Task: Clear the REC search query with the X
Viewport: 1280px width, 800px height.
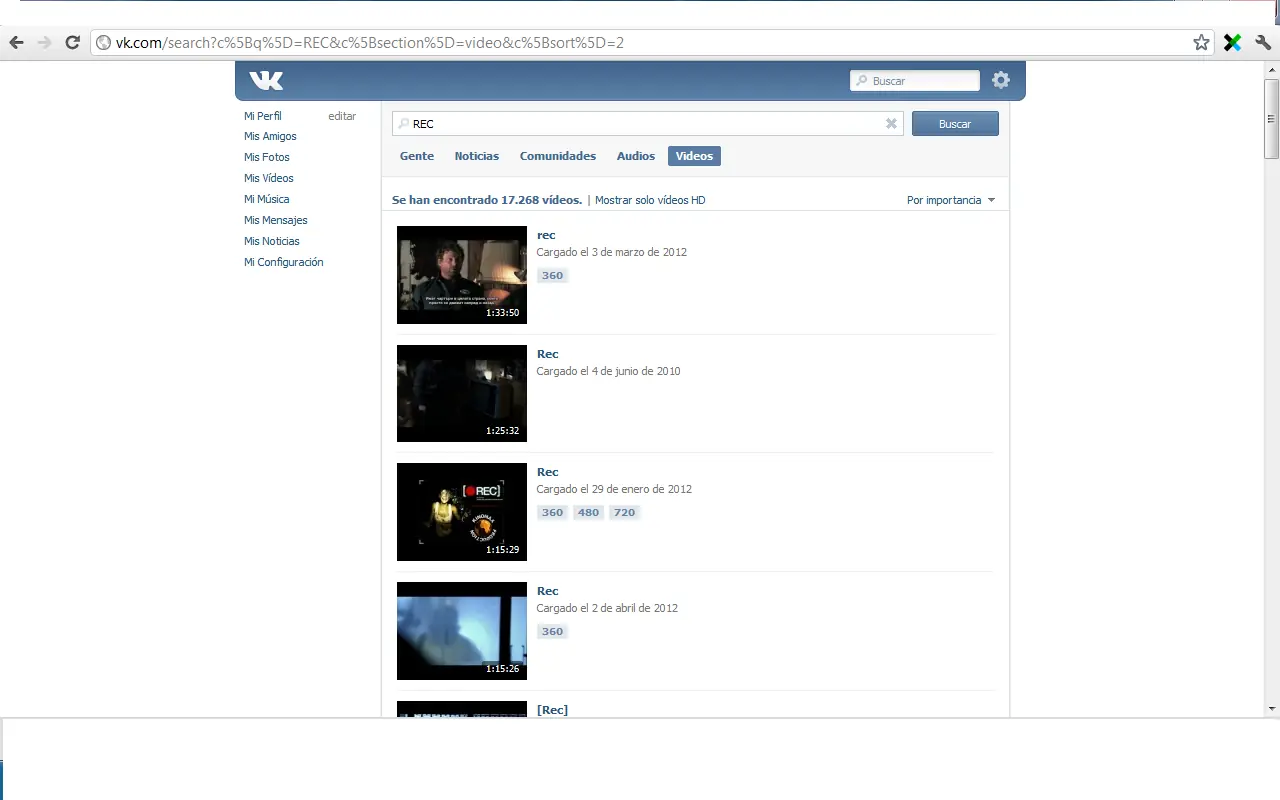Action: (x=891, y=124)
